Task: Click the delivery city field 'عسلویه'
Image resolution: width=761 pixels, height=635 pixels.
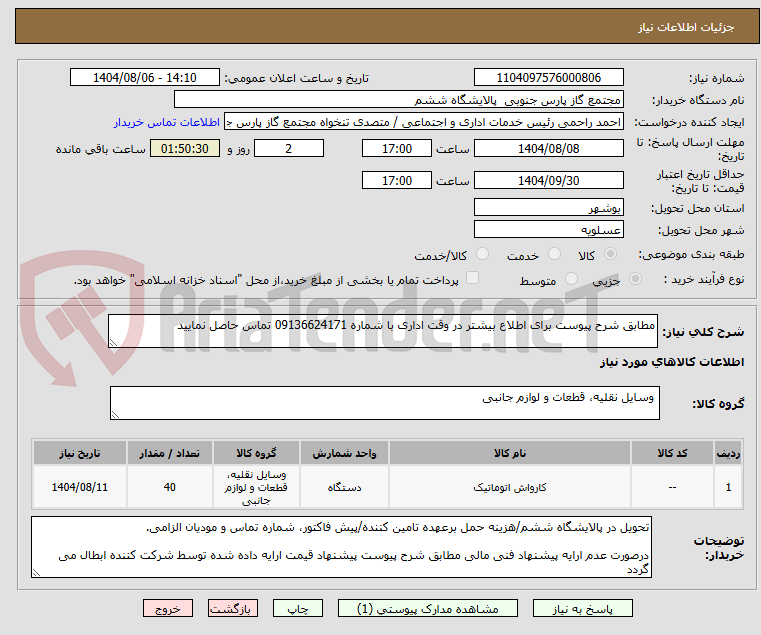Action: [x=548, y=229]
